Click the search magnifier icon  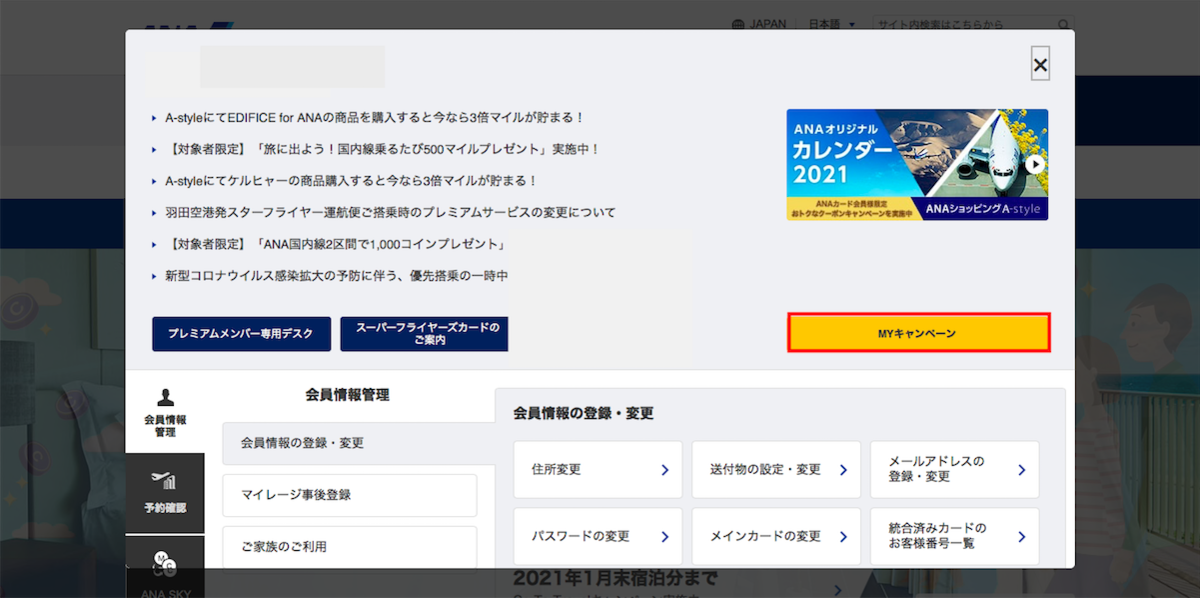pos(1064,25)
